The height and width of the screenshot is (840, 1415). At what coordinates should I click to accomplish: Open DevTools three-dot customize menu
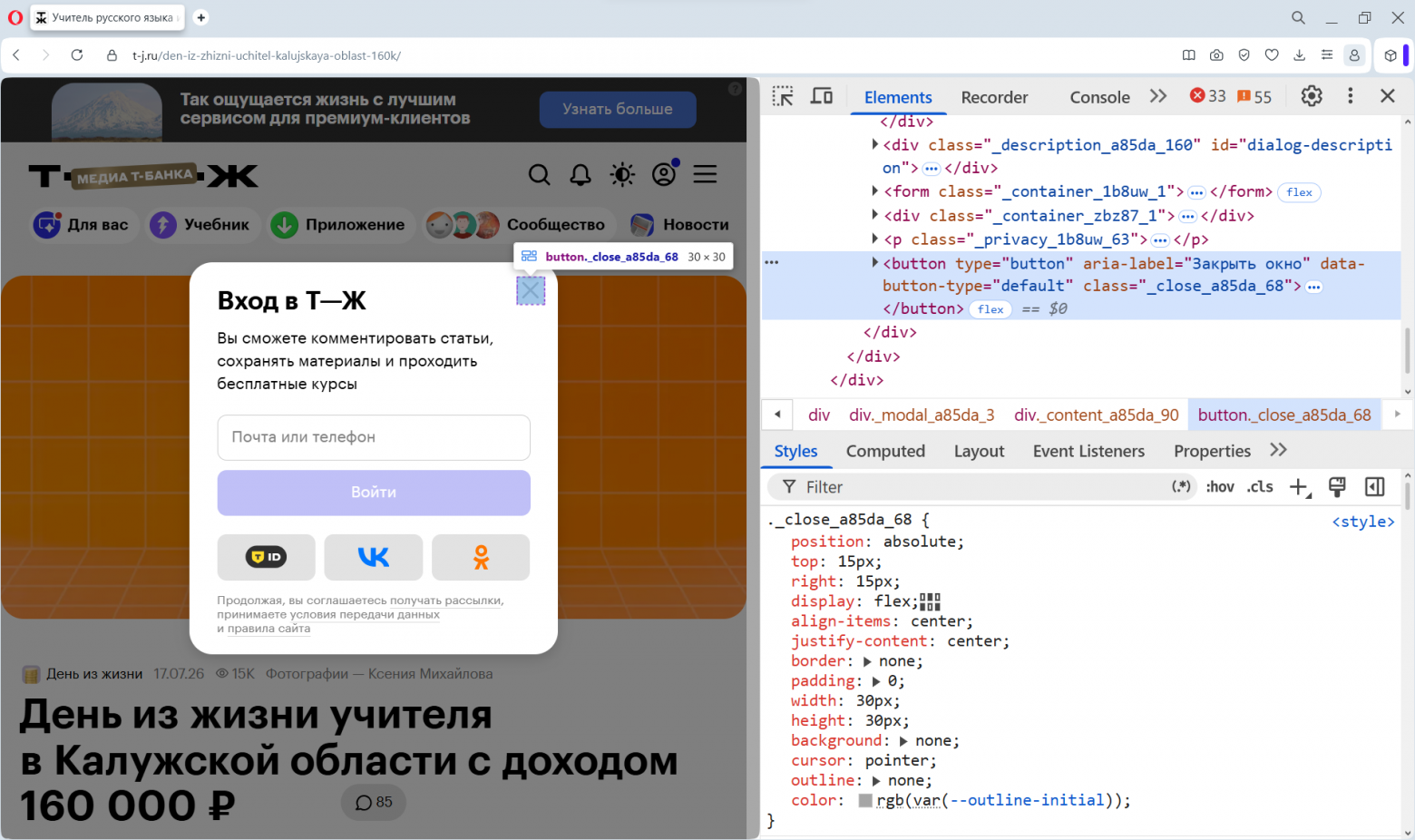tap(1351, 96)
